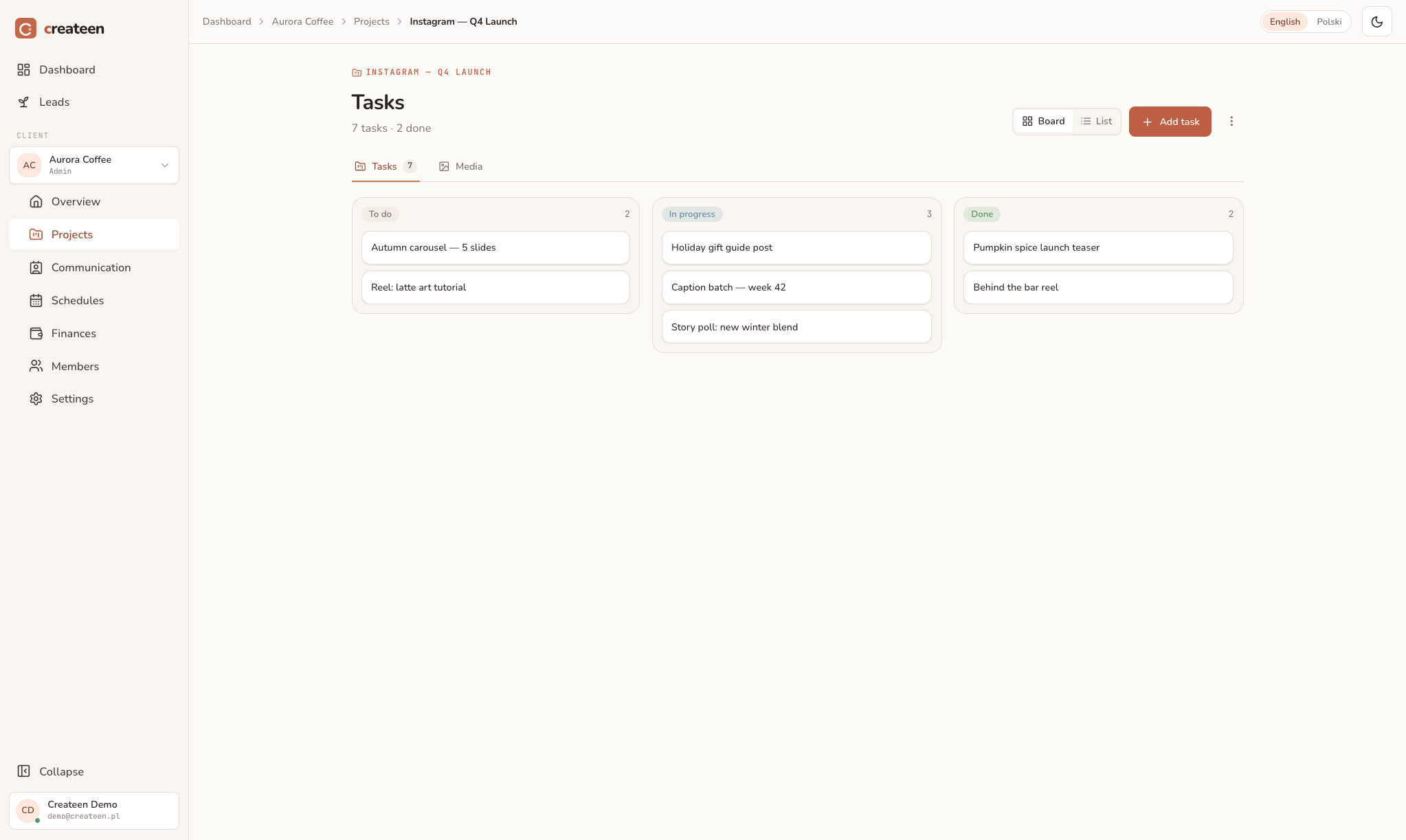
Task: Click the Media image icon
Action: point(444,166)
